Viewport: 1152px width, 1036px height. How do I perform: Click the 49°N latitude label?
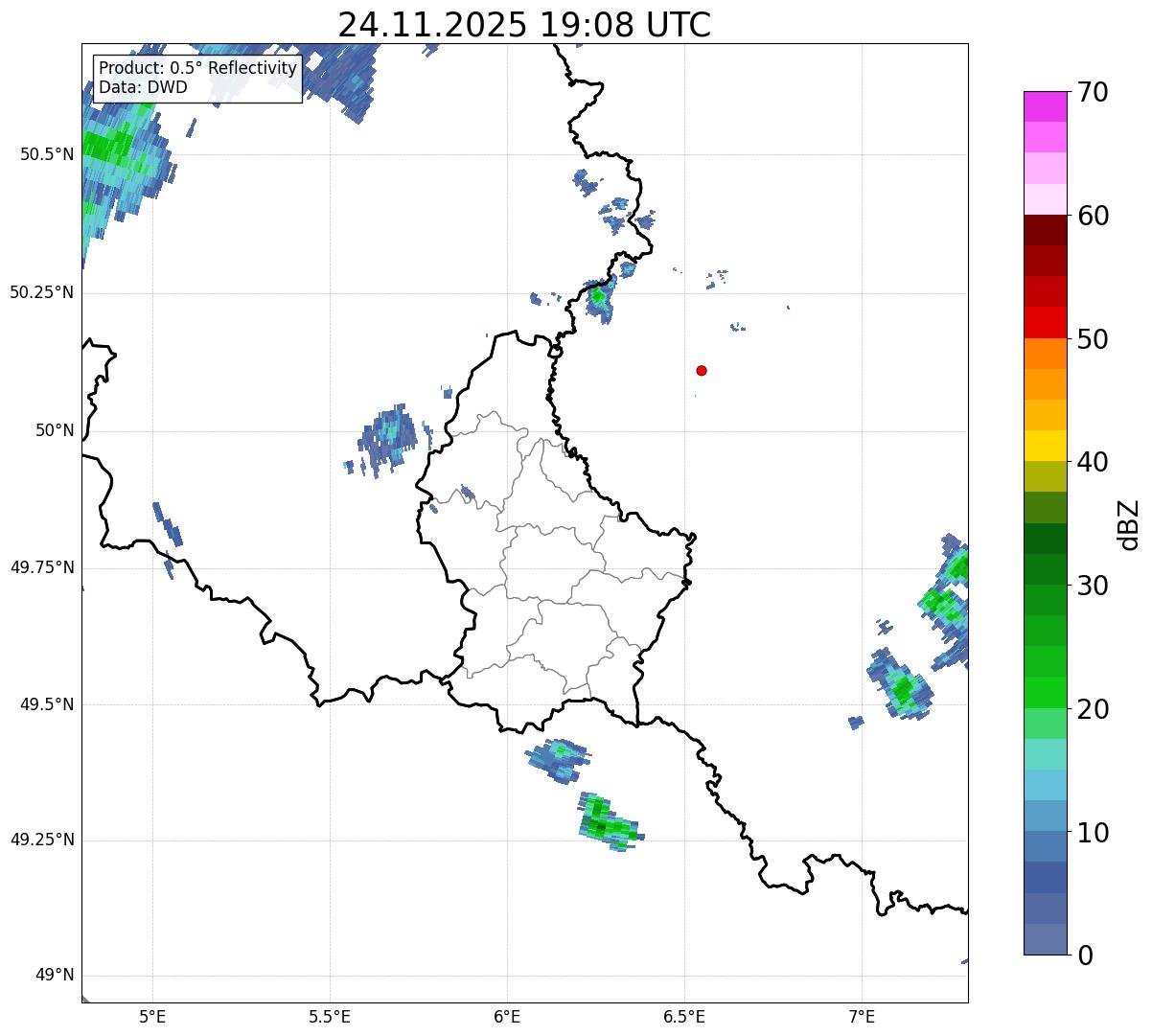[55, 976]
